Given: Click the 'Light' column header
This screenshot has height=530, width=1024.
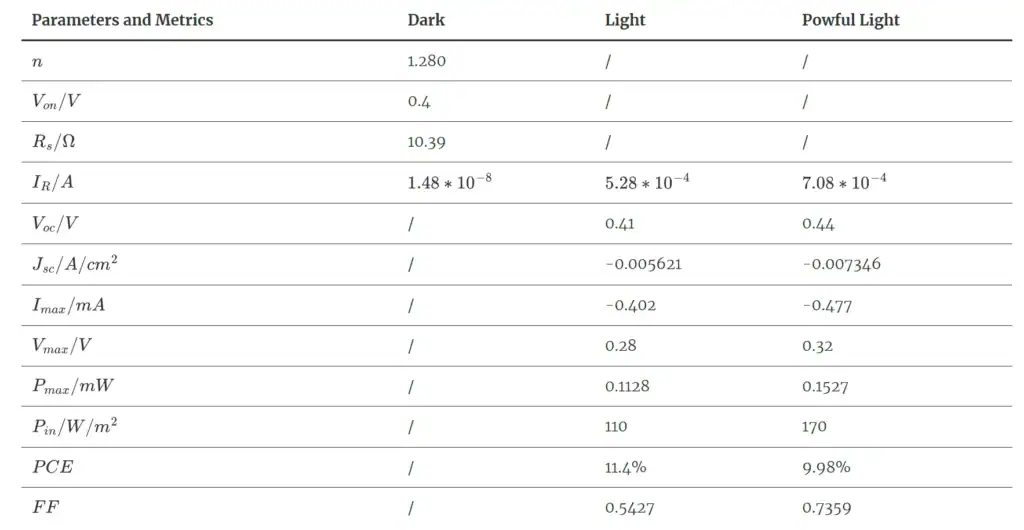Looking at the screenshot, I should pyautogui.click(x=625, y=20).
